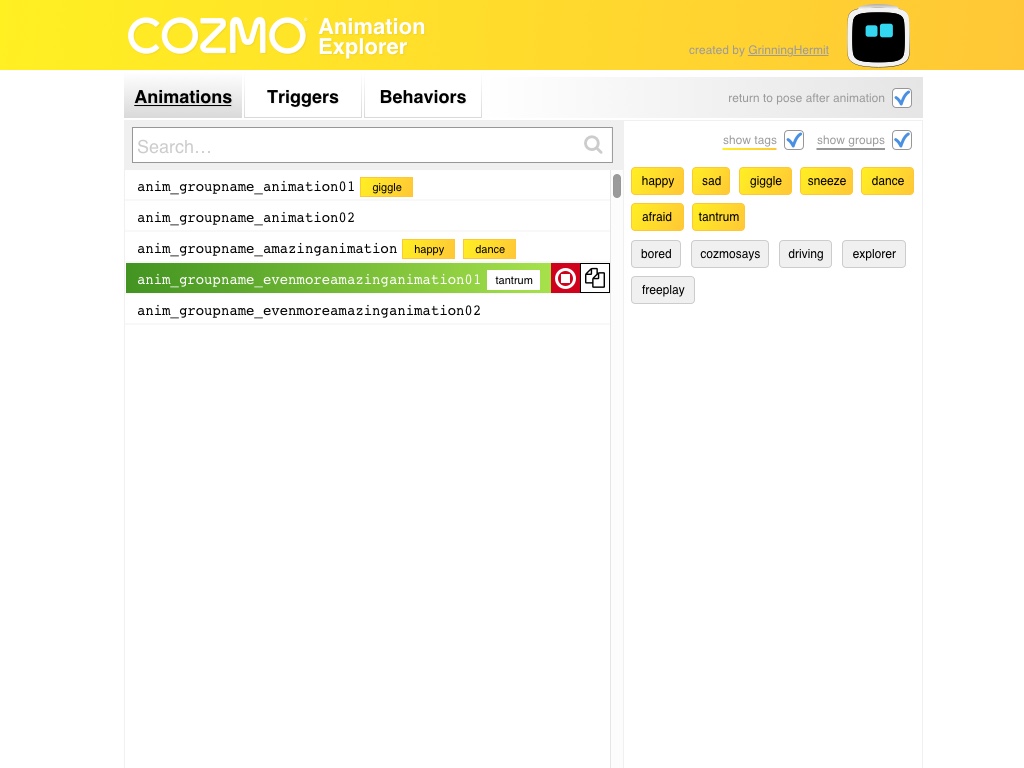1024x768 pixels.
Task: Copy the highlighted animation name
Action: click(595, 279)
